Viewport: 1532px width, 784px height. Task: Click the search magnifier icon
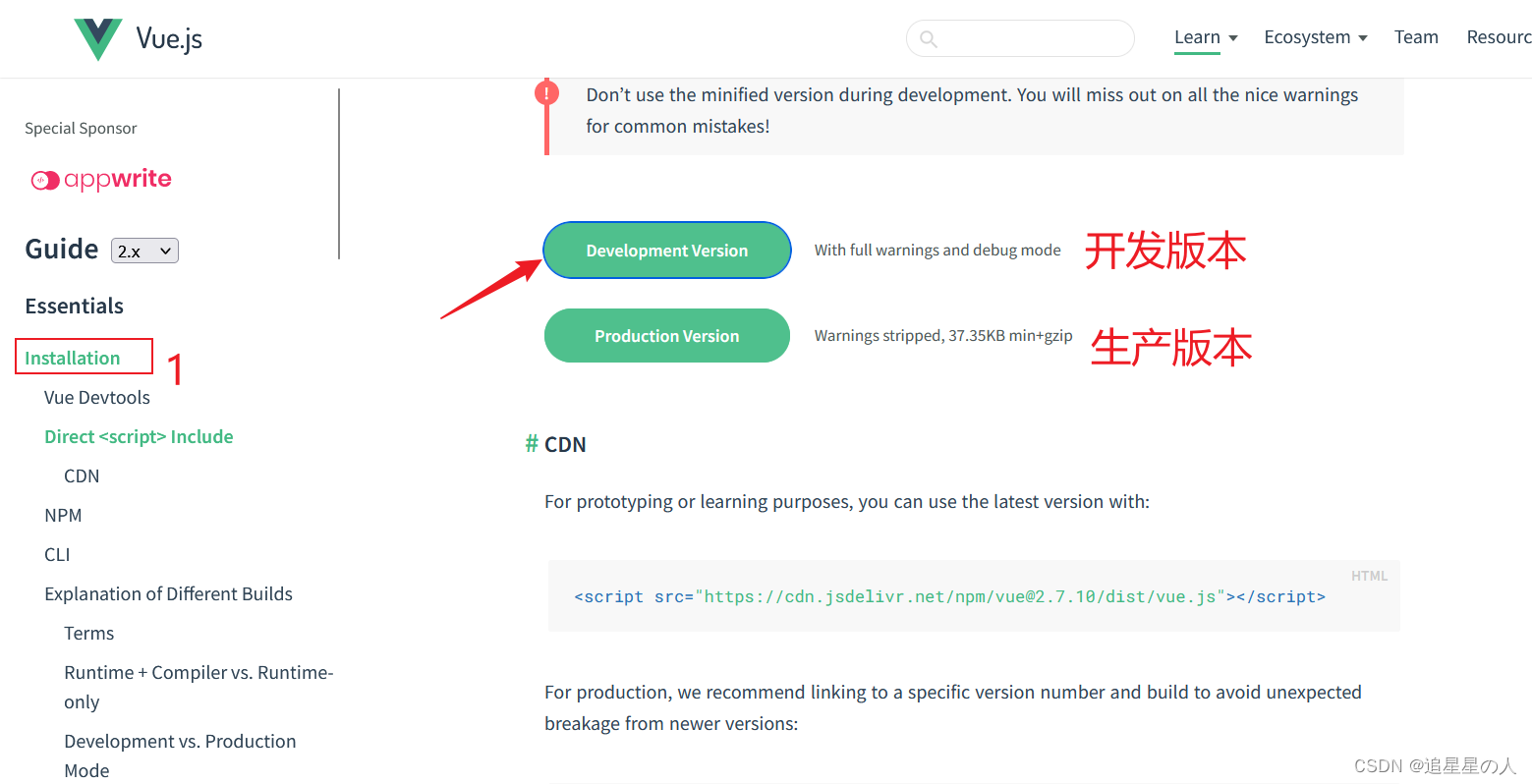[928, 39]
